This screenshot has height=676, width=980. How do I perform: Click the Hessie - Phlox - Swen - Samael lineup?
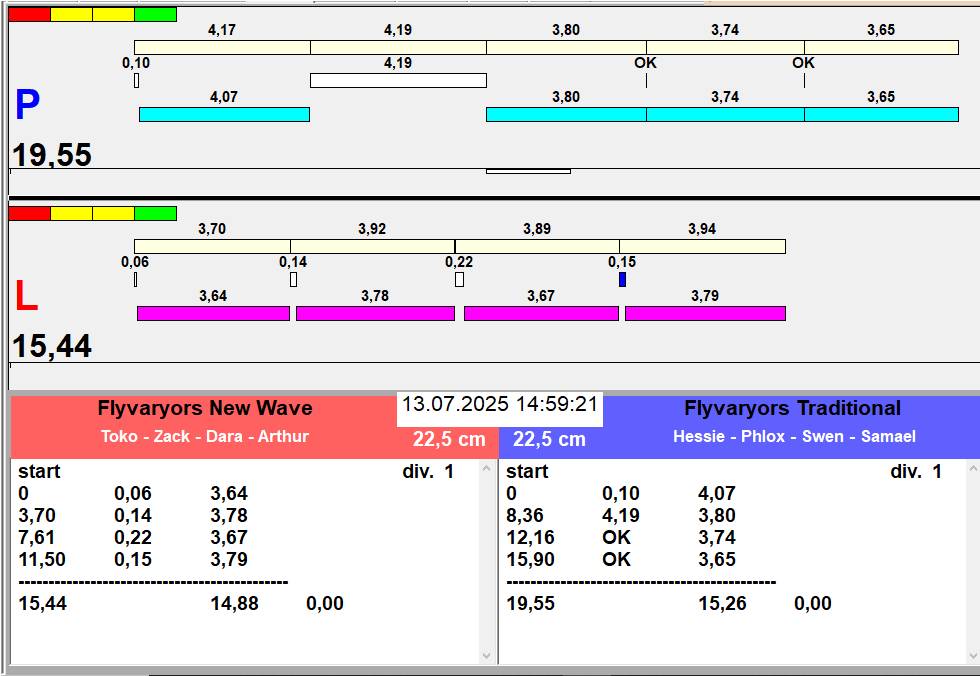click(x=794, y=436)
